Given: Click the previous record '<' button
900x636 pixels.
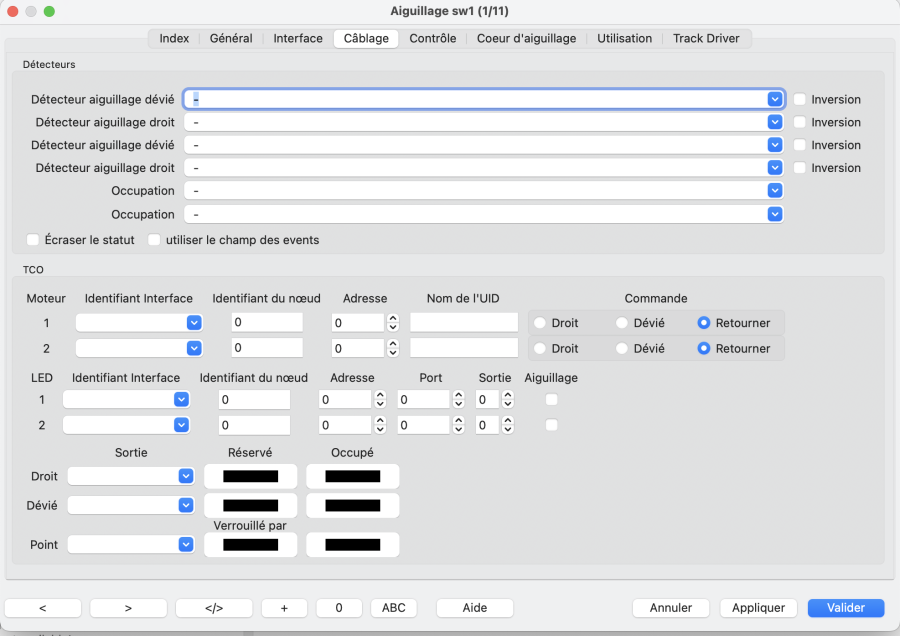Looking at the screenshot, I should 43,608.
